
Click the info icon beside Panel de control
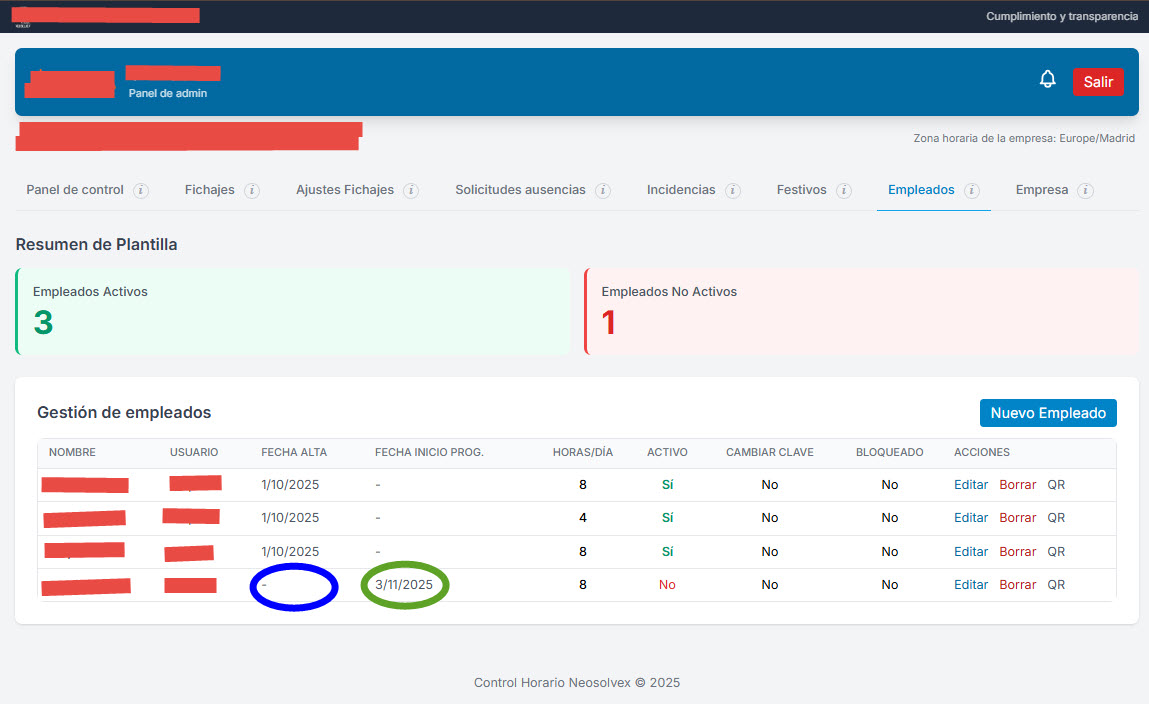click(141, 189)
